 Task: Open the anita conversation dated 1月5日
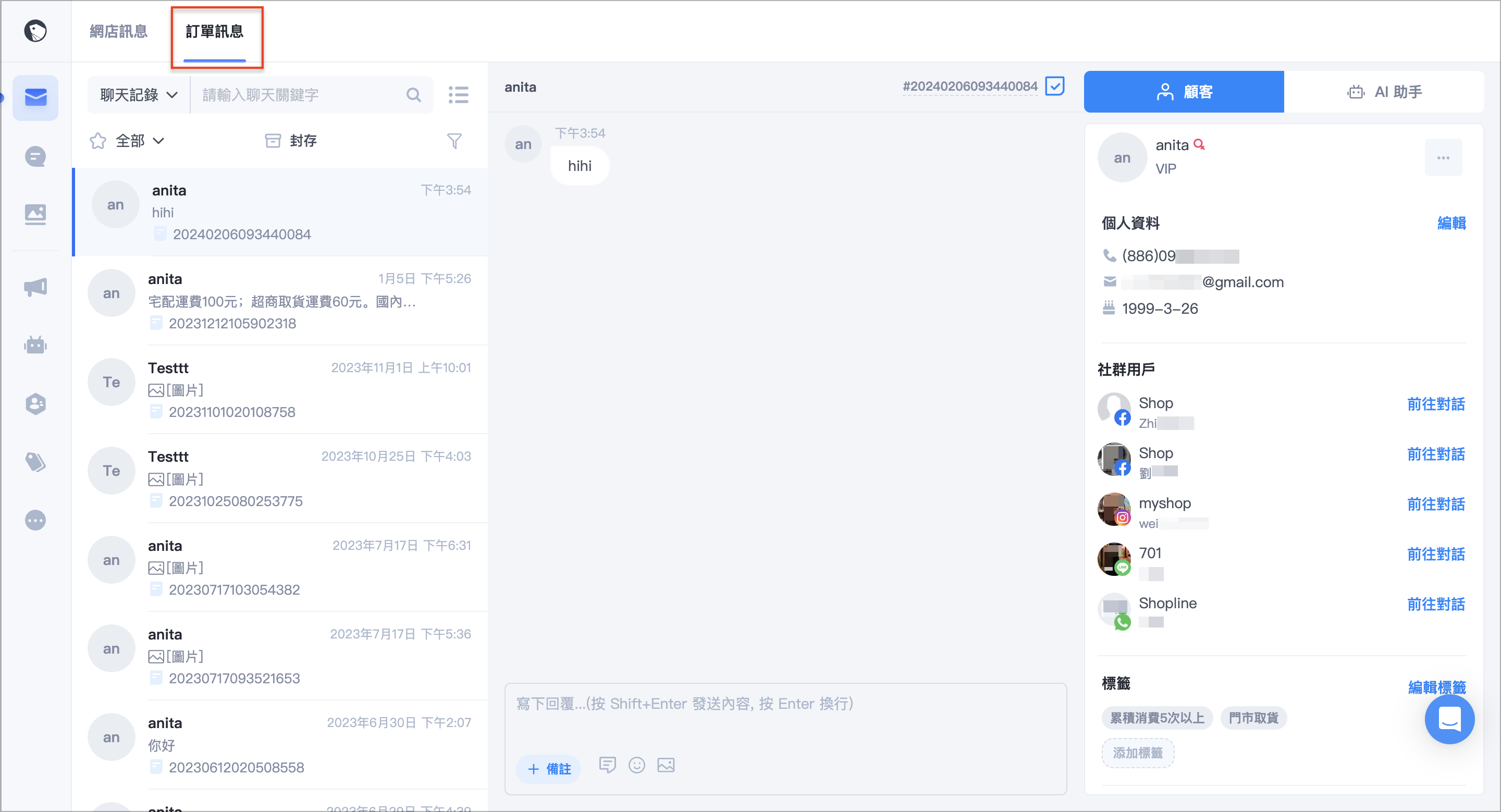(x=280, y=301)
